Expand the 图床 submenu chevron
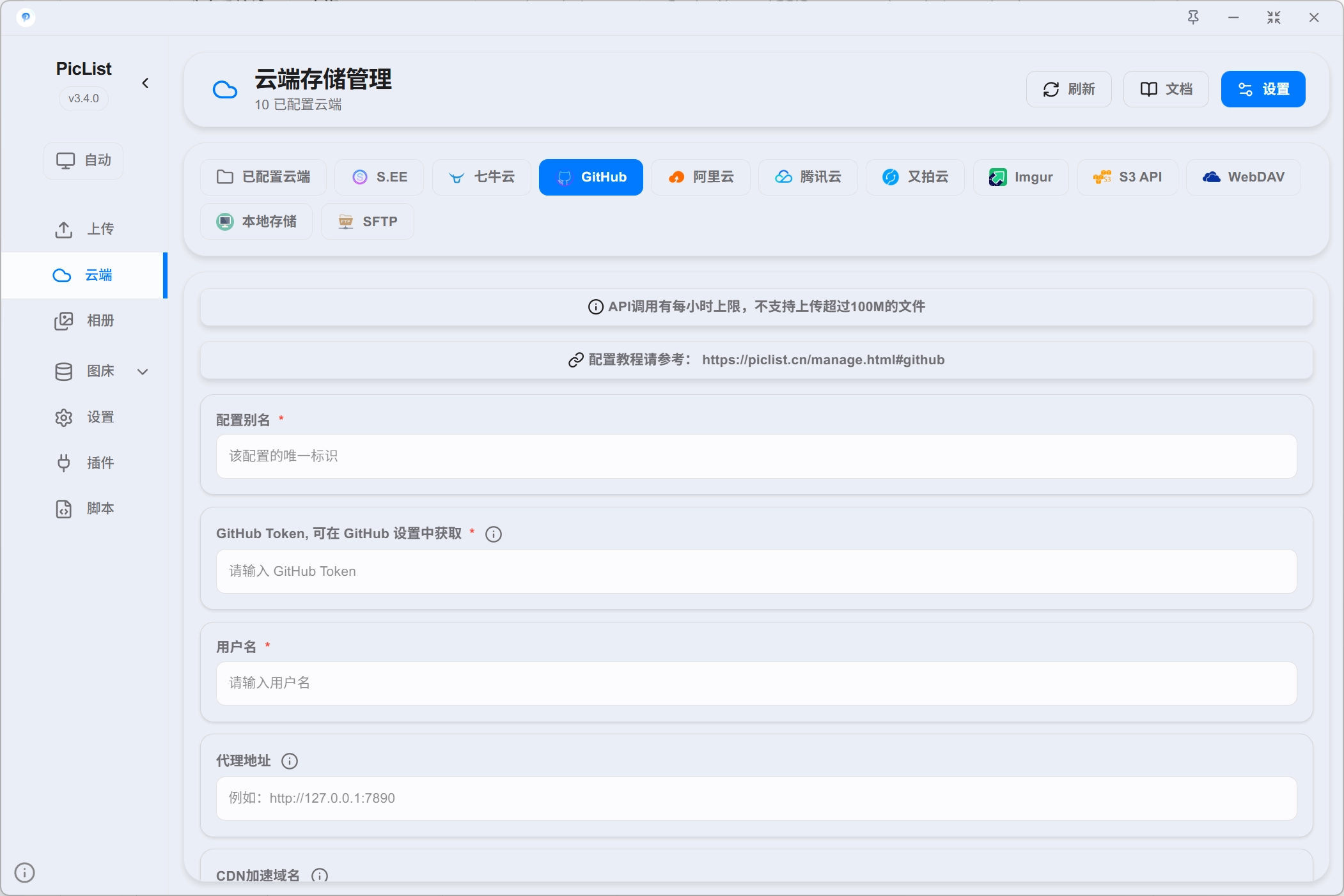The width and height of the screenshot is (1344, 896). [x=143, y=371]
